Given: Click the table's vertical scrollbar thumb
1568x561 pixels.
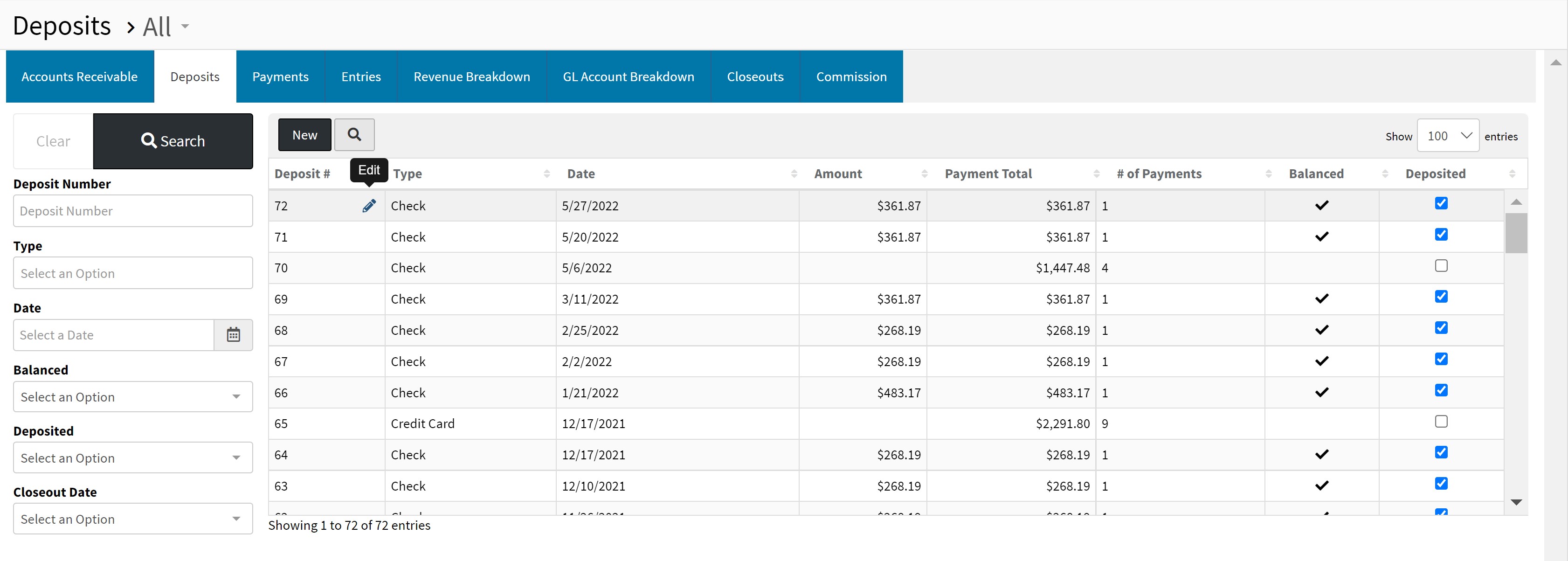Looking at the screenshot, I should [1516, 233].
